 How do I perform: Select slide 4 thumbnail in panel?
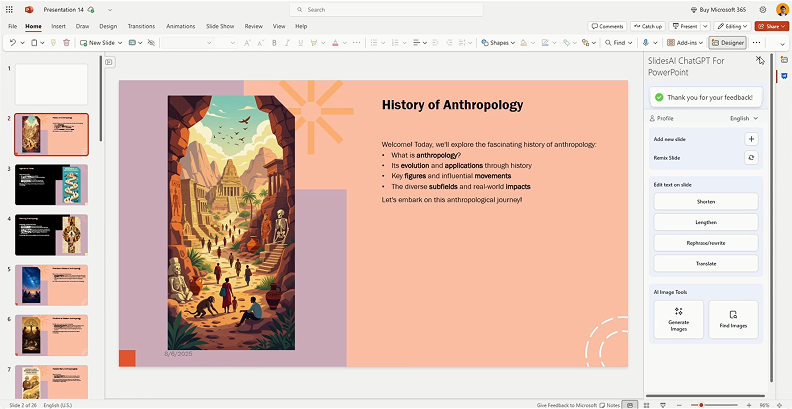click(x=51, y=234)
